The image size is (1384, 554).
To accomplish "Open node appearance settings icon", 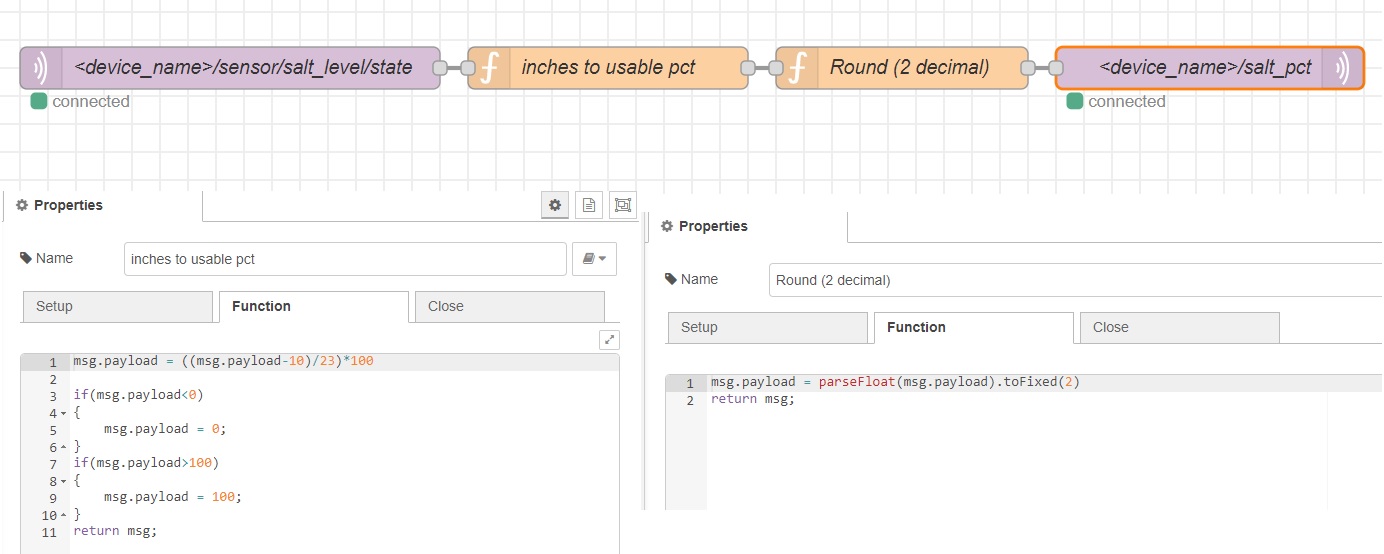I will point(623,205).
